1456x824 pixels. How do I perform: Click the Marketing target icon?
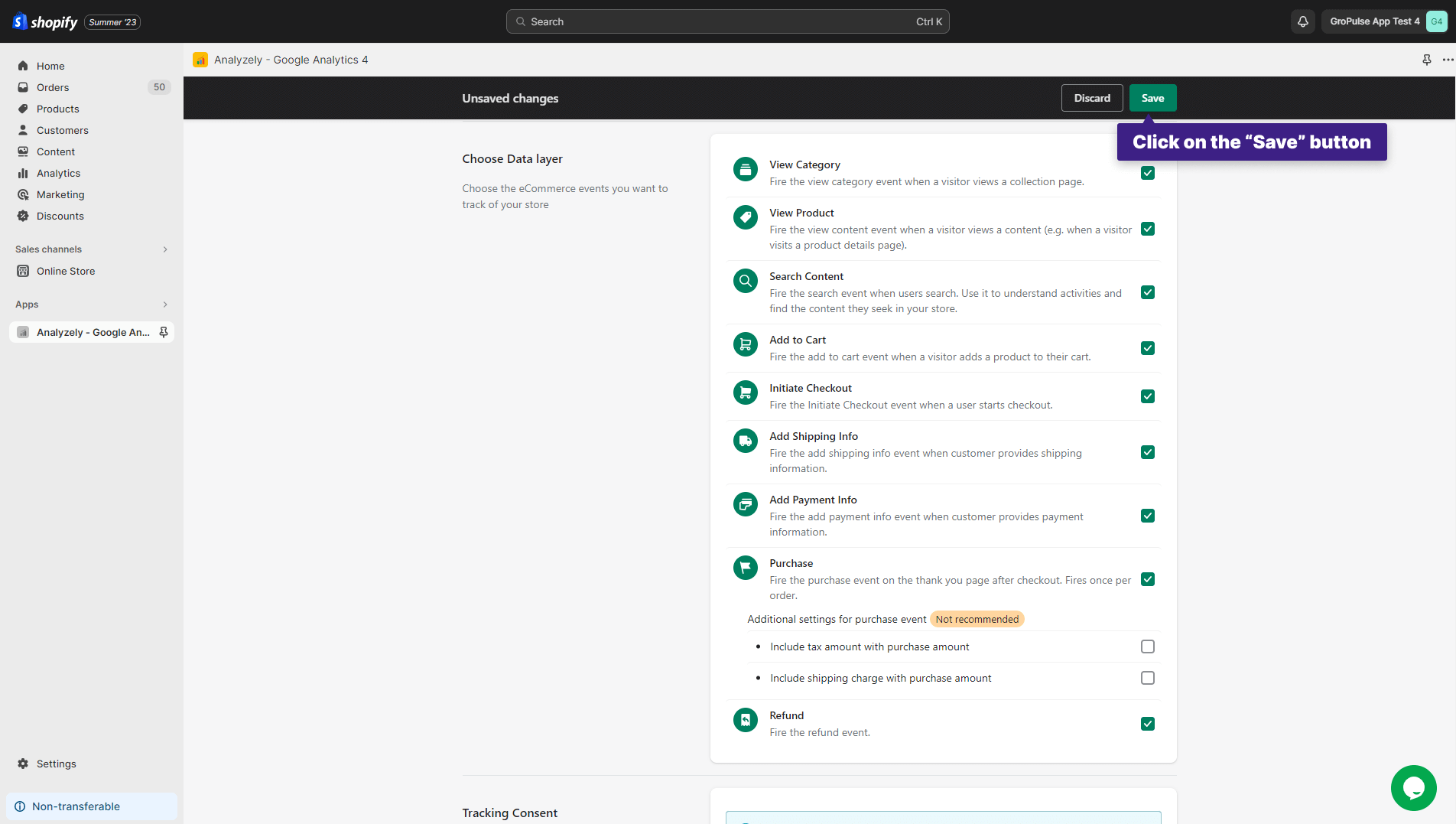pyautogui.click(x=23, y=194)
